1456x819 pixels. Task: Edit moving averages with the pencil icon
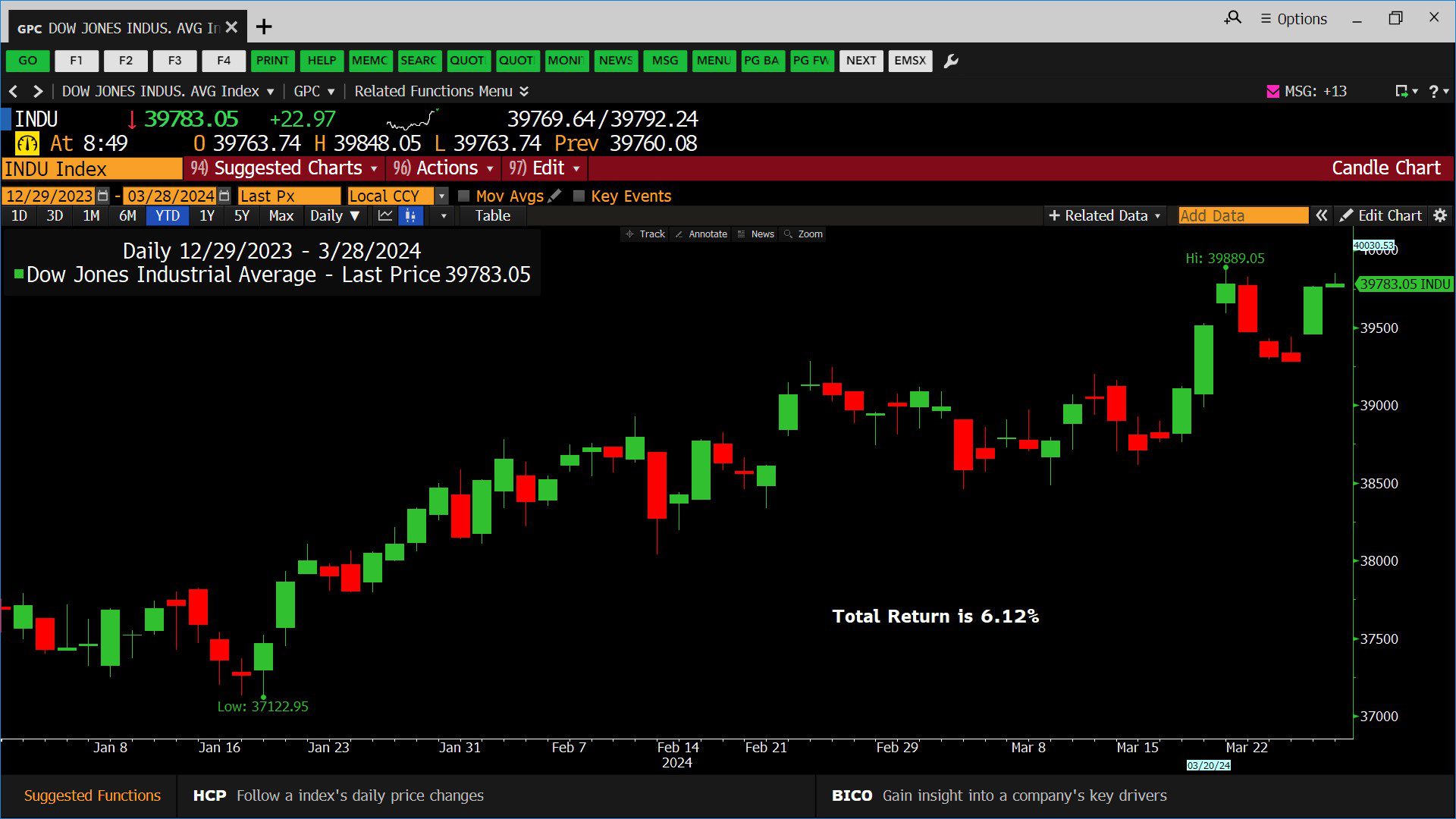(555, 196)
